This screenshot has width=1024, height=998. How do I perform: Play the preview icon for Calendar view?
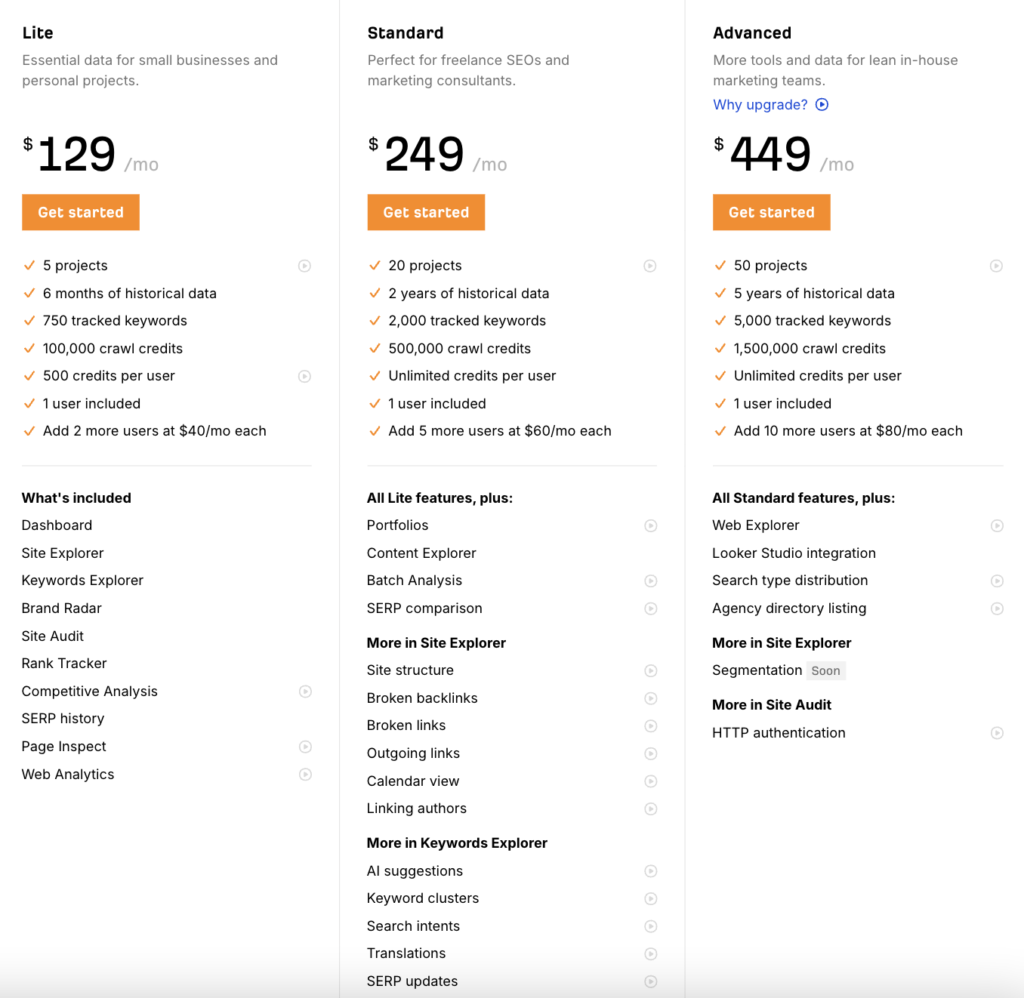(650, 781)
